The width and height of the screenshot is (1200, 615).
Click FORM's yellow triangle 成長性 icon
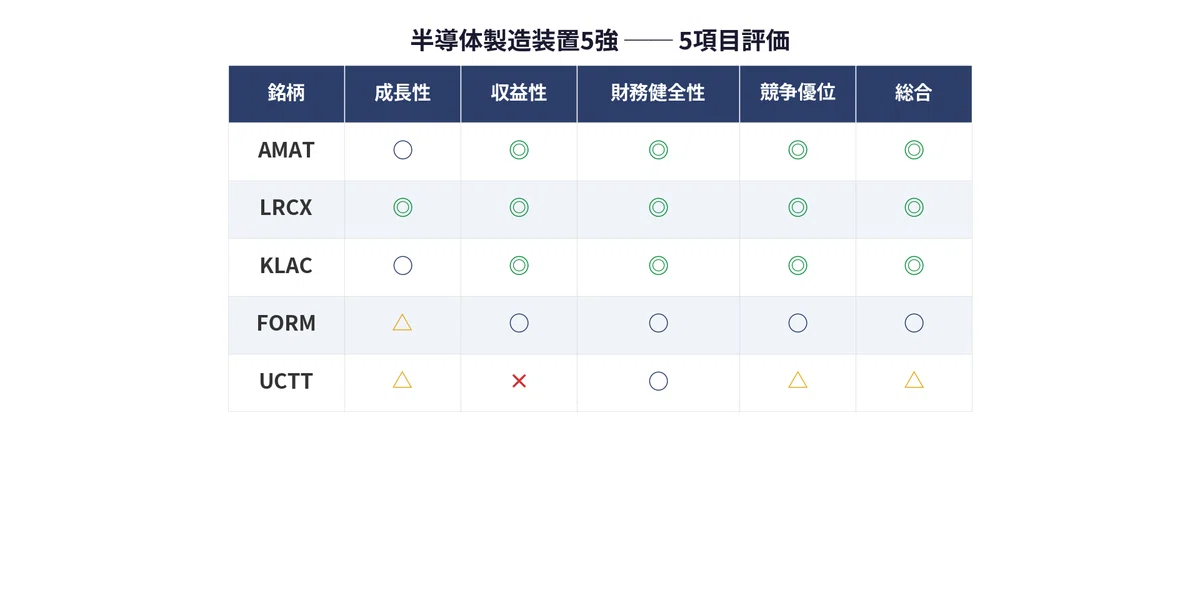tap(402, 322)
